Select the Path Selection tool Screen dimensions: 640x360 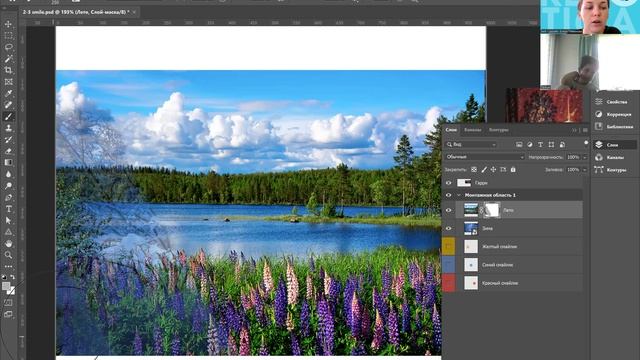[x=8, y=220]
